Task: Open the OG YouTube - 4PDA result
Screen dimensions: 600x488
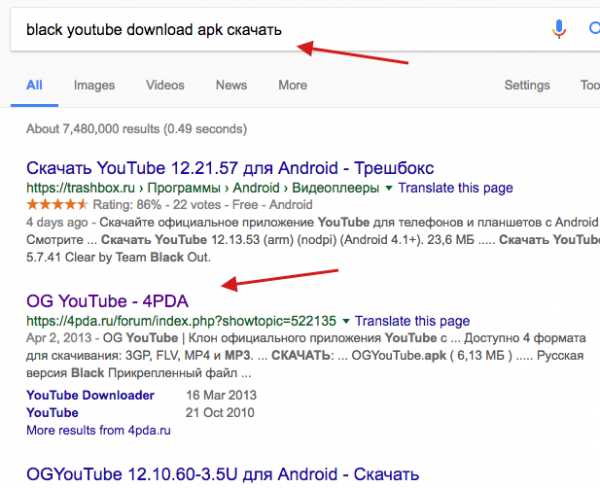Action: click(107, 301)
